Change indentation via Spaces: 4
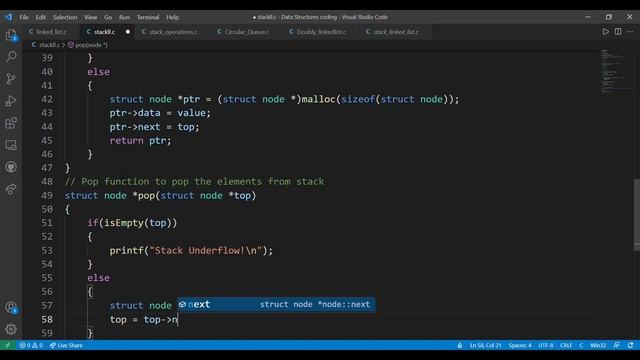 520,345
